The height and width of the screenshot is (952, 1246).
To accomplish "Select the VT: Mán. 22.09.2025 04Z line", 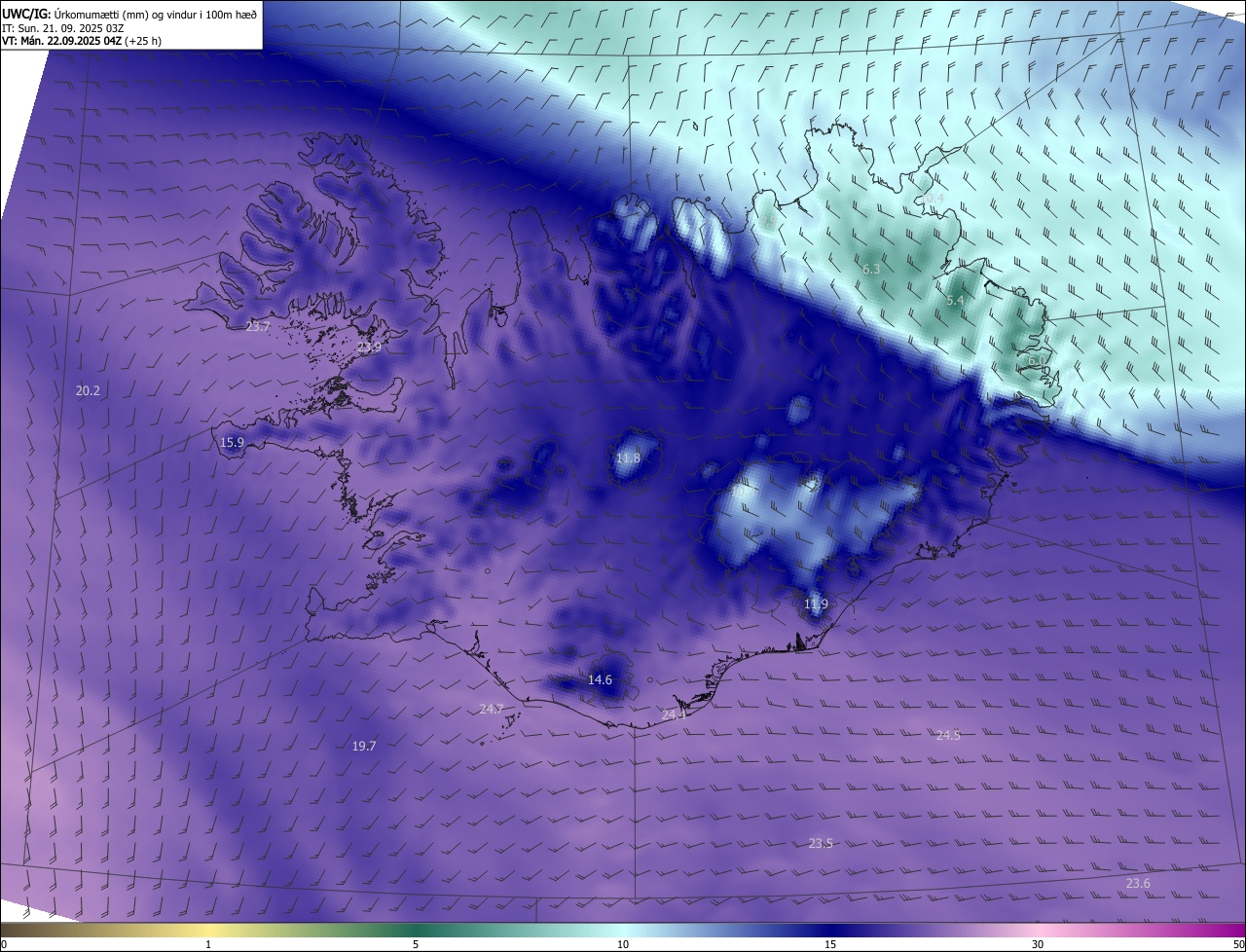I will [81, 41].
